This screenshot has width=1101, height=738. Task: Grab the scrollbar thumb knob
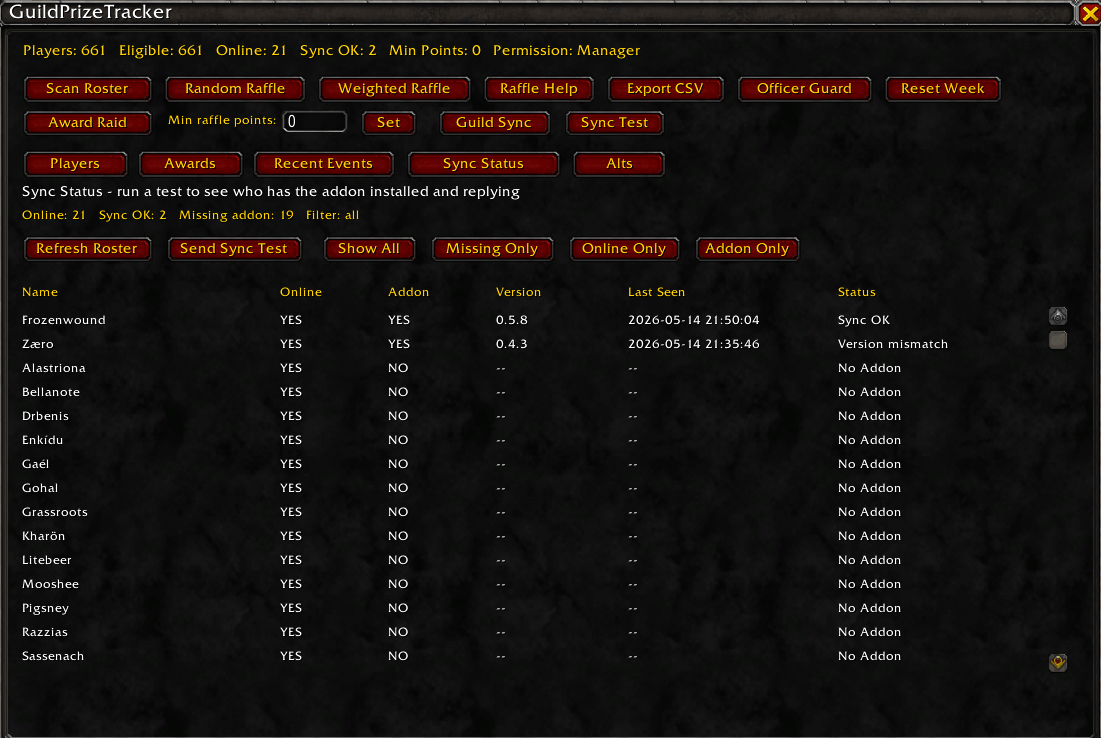click(x=1057, y=340)
